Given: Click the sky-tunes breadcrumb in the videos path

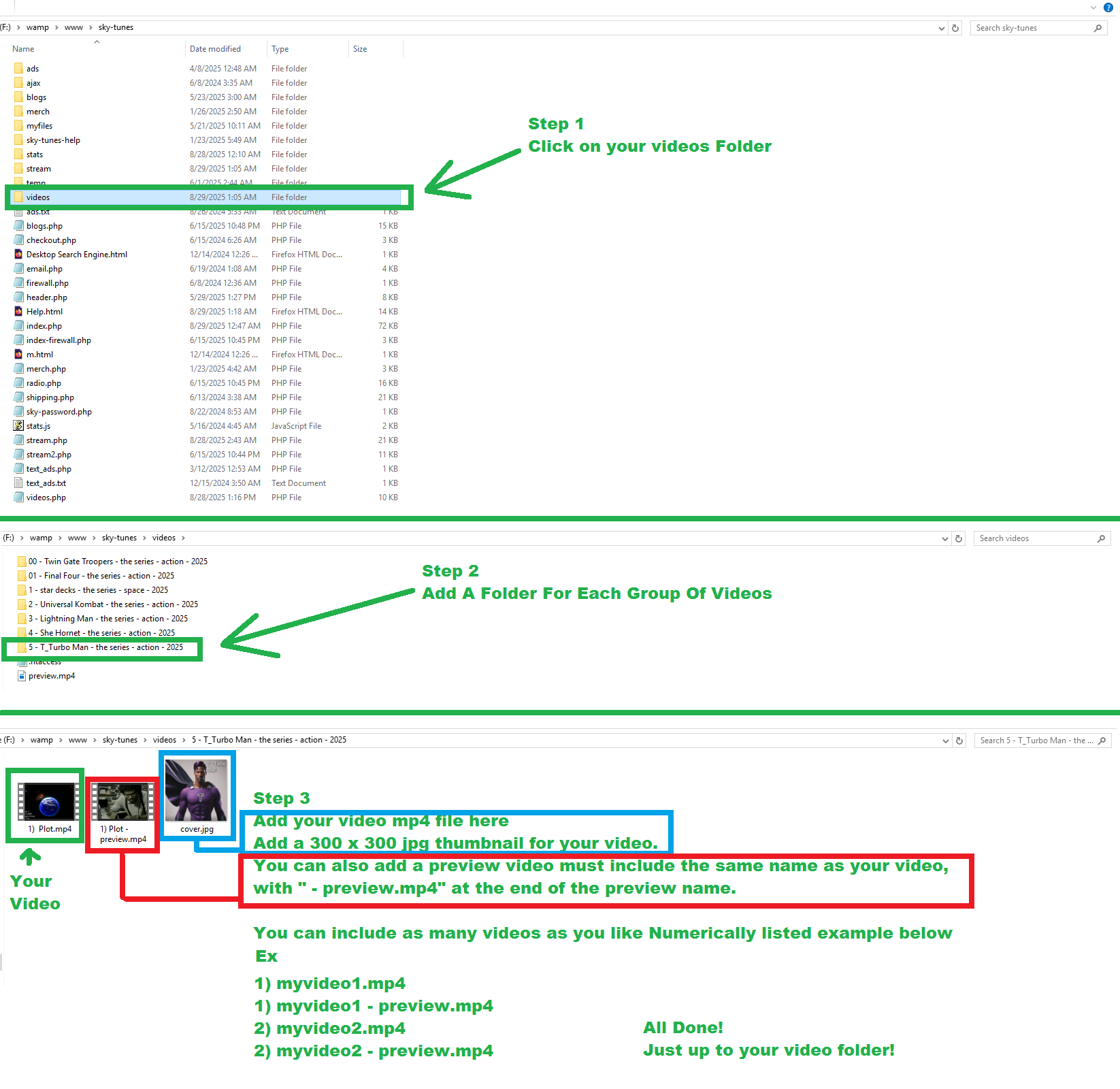Looking at the screenshot, I should tap(119, 538).
